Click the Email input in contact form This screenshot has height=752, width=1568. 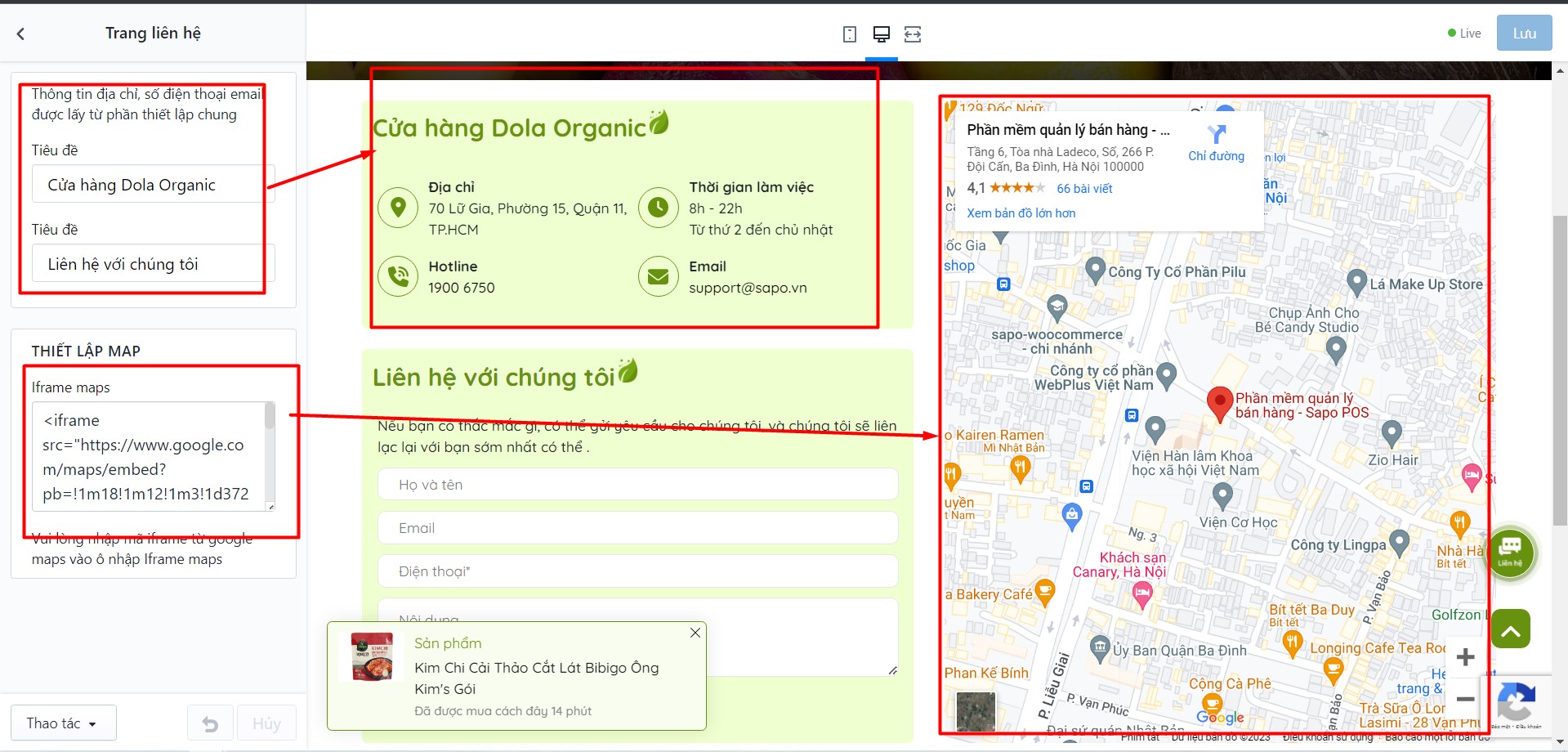(x=637, y=528)
